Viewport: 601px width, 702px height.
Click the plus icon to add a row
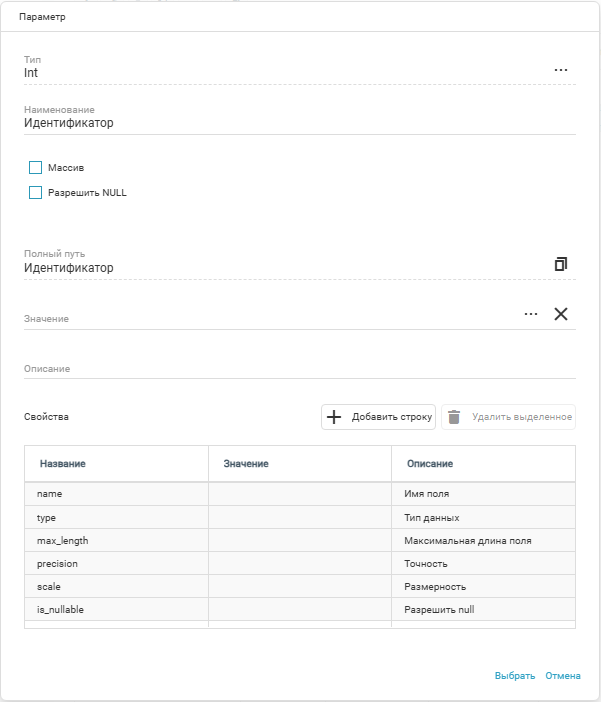[335, 417]
